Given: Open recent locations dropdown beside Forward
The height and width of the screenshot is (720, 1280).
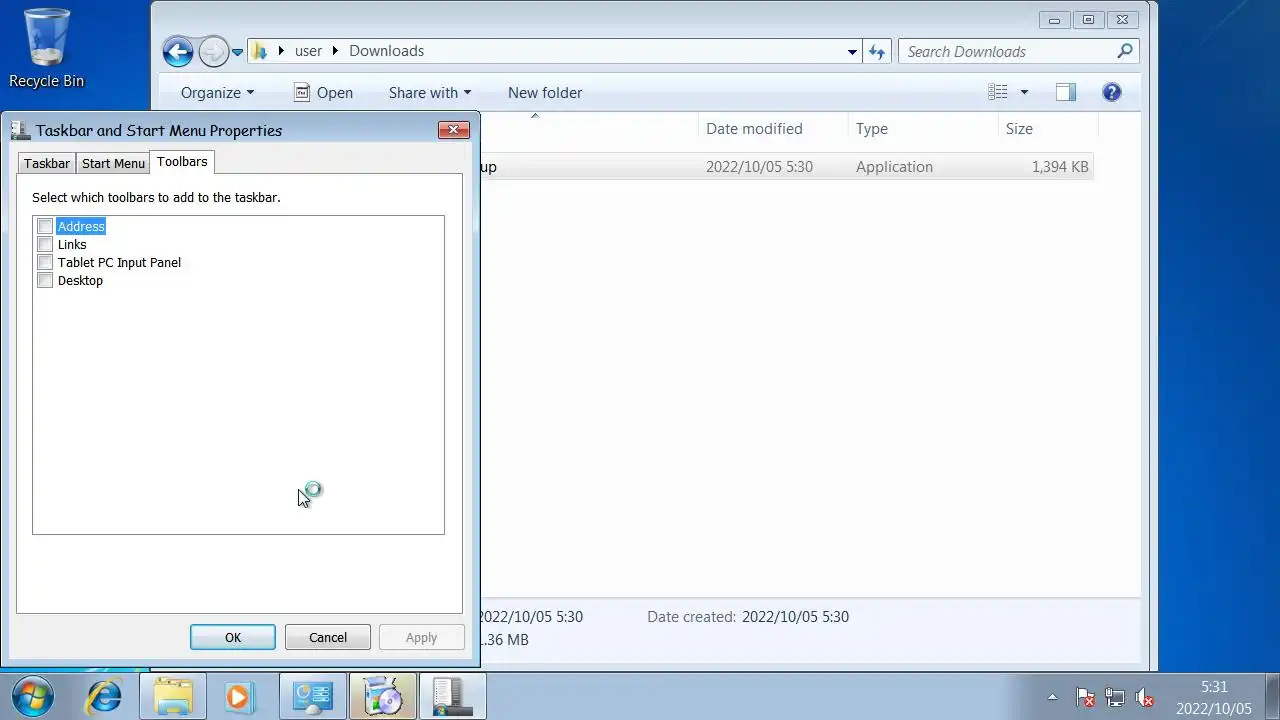Looking at the screenshot, I should (x=238, y=52).
